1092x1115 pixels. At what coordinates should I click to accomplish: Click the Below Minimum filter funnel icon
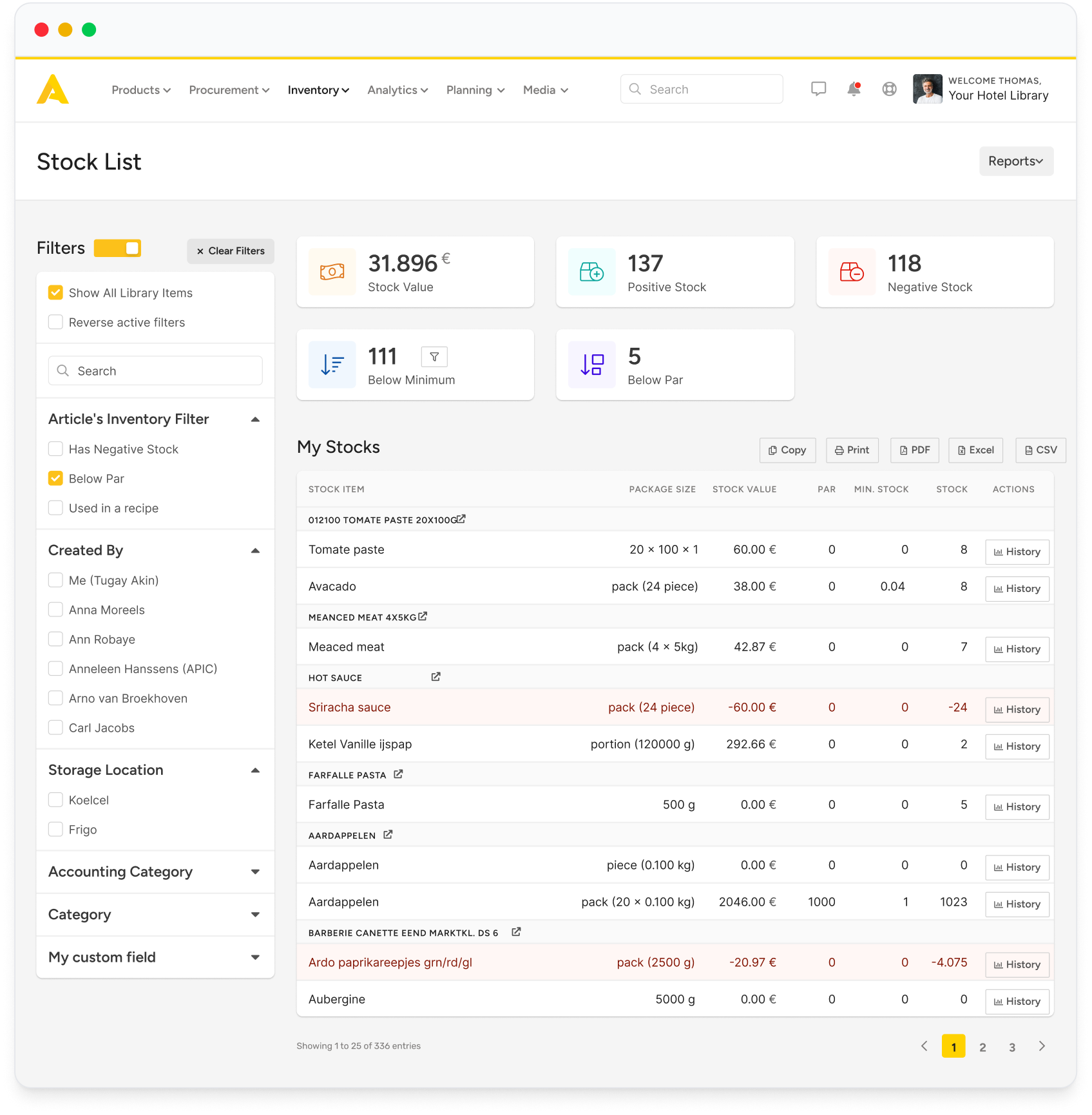click(x=434, y=357)
